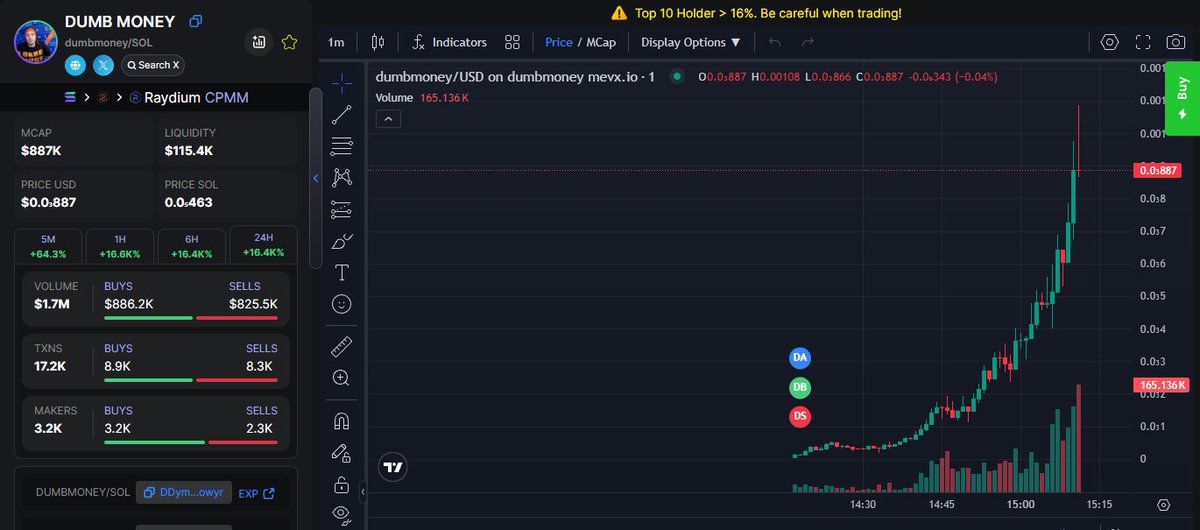The image size is (1200, 530).
Task: Open the indicator templates grid icon
Action: click(512, 42)
